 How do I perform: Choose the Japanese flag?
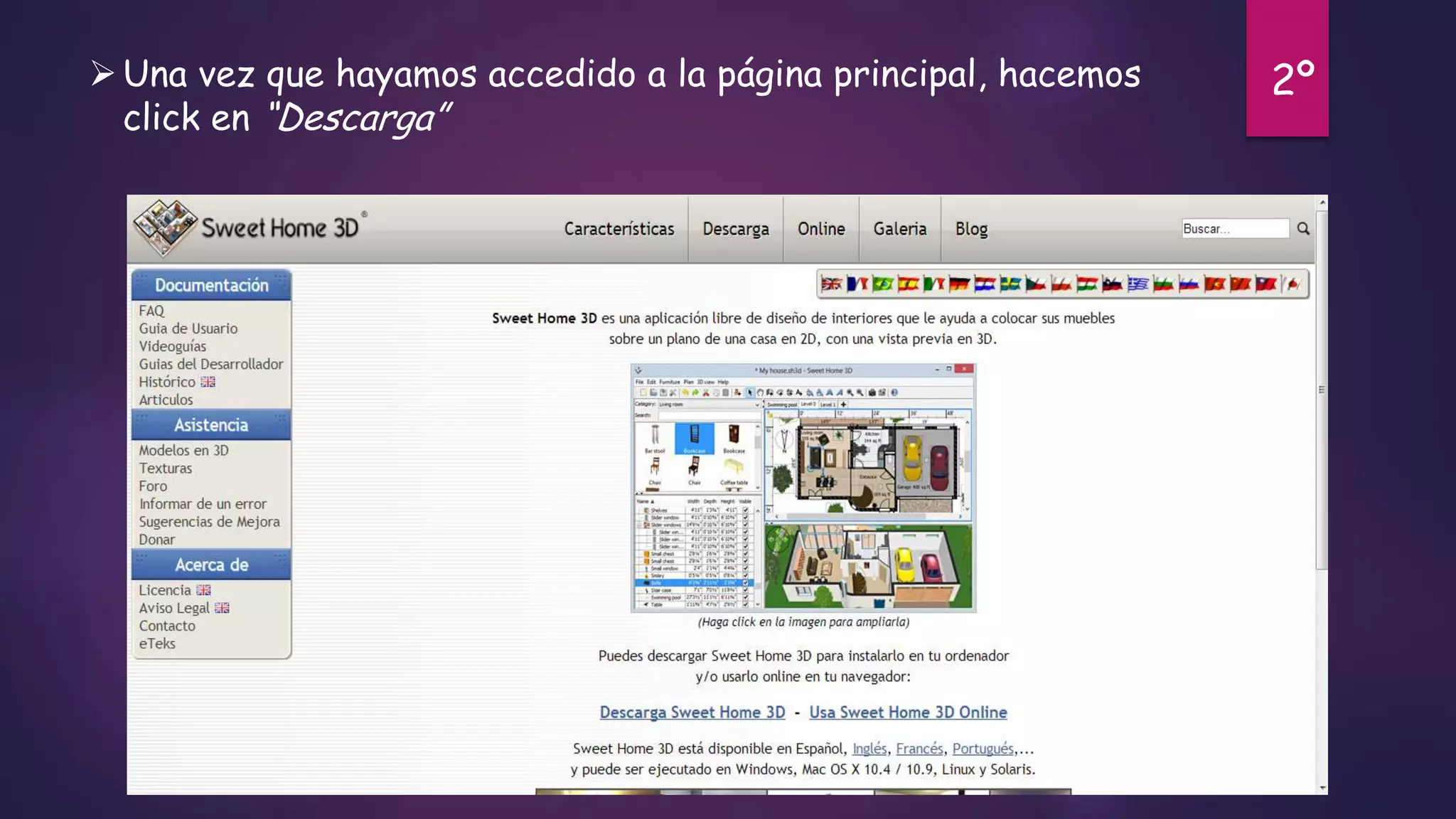[x=1292, y=284]
